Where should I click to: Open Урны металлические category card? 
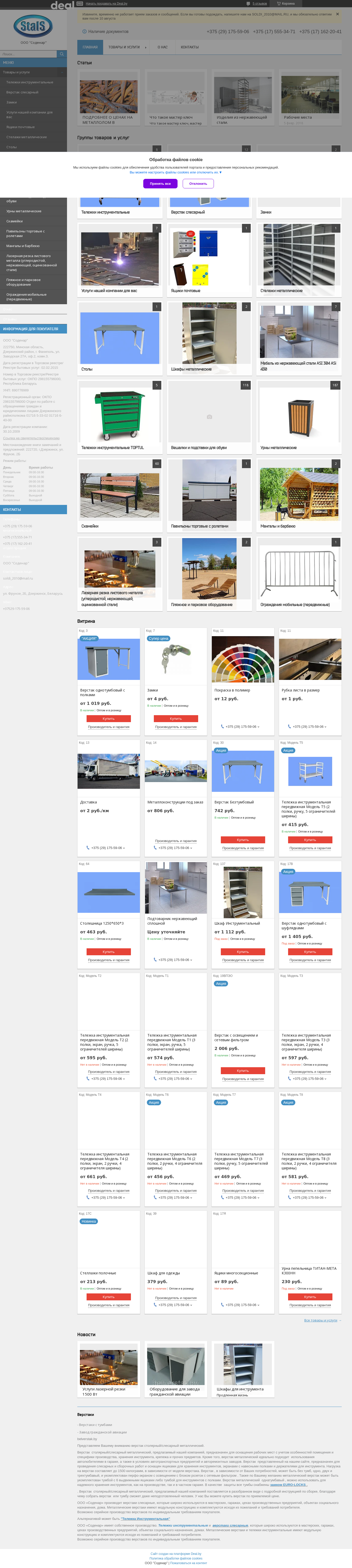tap(299, 416)
